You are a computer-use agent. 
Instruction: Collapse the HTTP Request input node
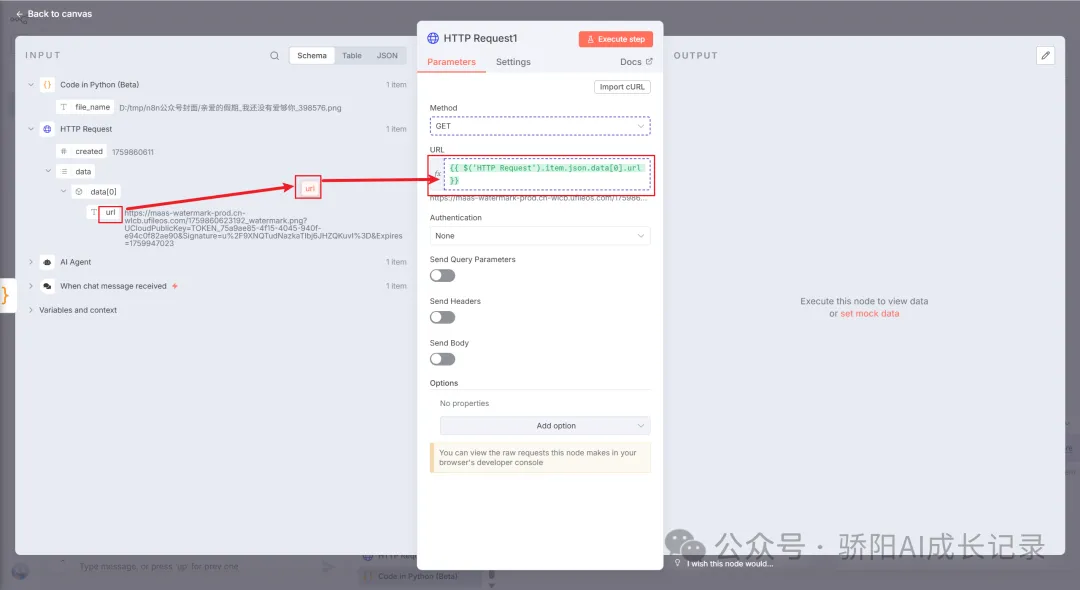point(31,129)
